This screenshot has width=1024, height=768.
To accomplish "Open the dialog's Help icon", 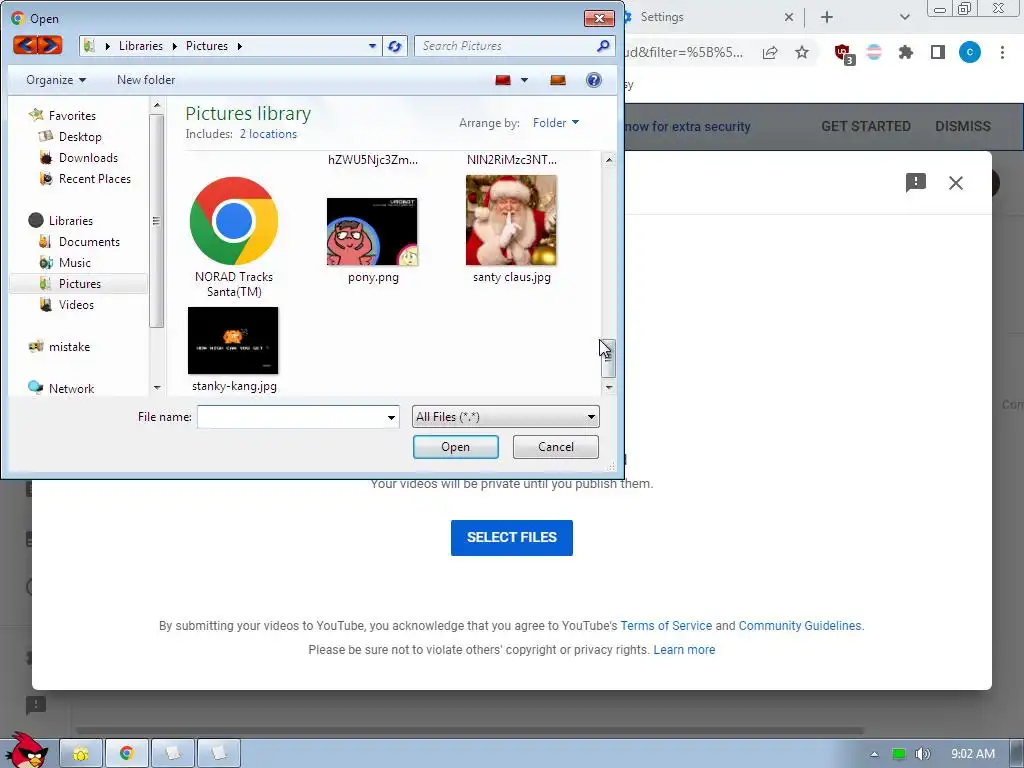I will tap(594, 80).
